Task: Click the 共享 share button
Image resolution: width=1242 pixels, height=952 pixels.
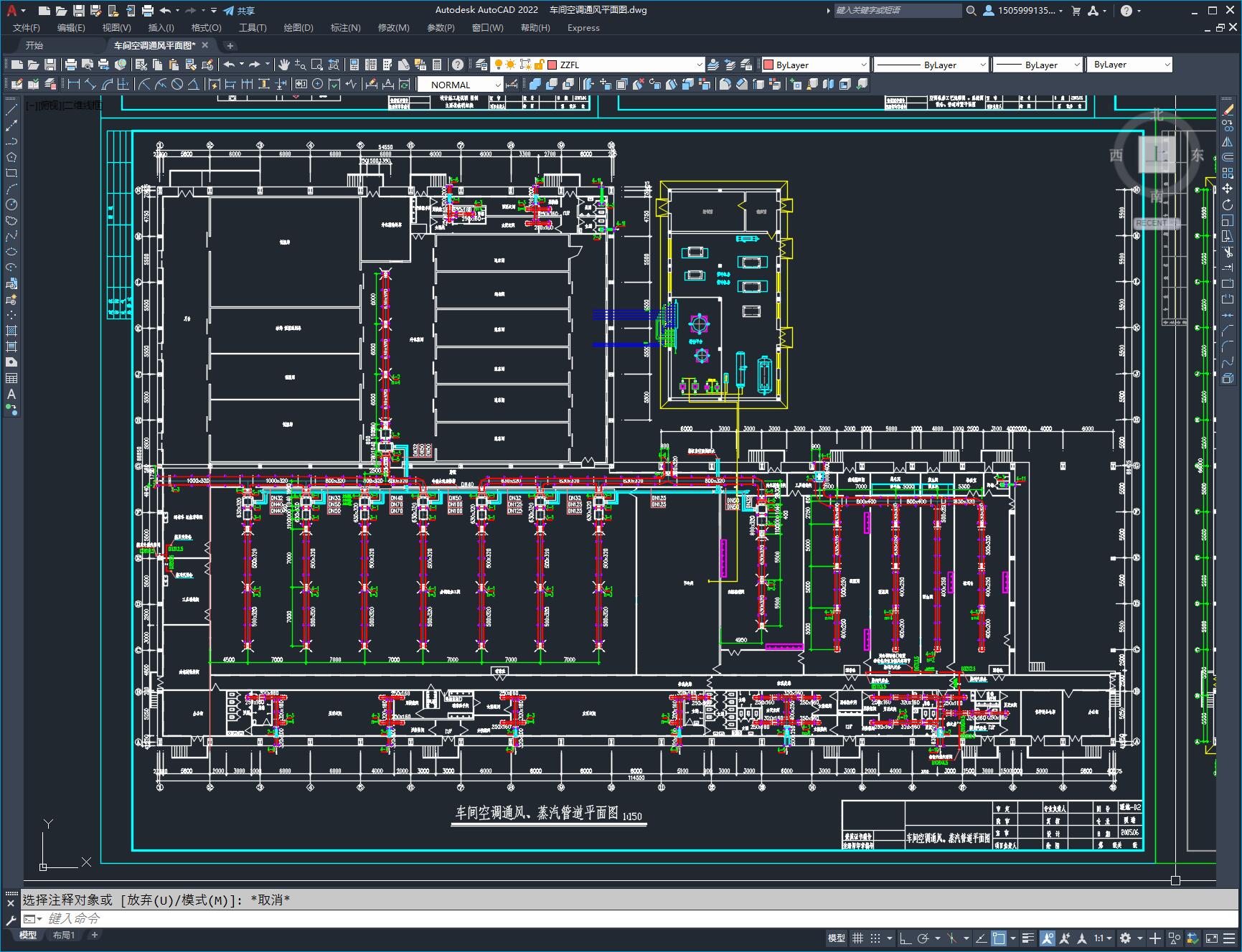Action: click(239, 10)
